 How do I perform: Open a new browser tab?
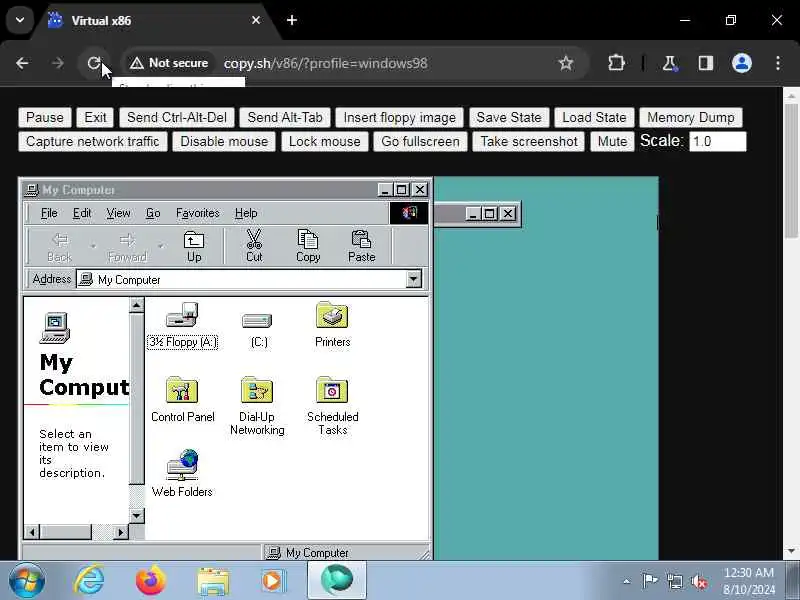pos(292,20)
